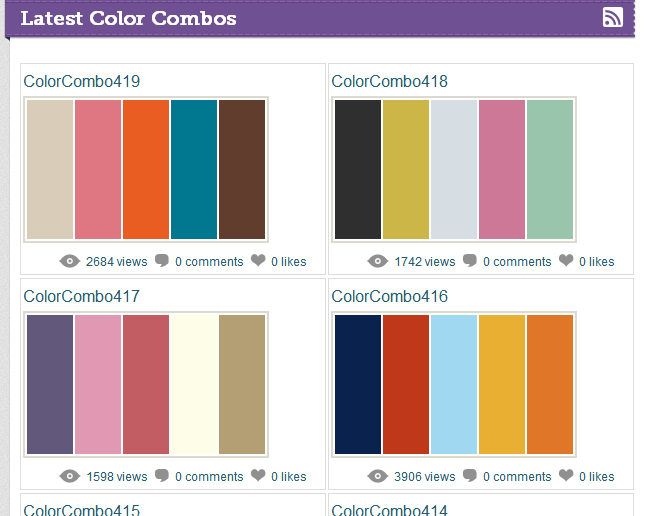Open the ColorCombo418 title link
This screenshot has height=516, width=667.
pyautogui.click(x=390, y=81)
